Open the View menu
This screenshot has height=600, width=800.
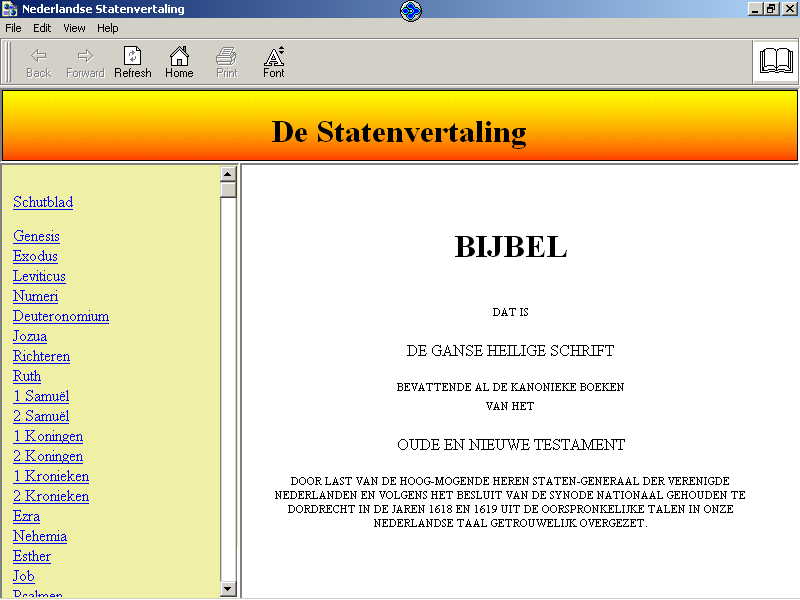(x=74, y=28)
